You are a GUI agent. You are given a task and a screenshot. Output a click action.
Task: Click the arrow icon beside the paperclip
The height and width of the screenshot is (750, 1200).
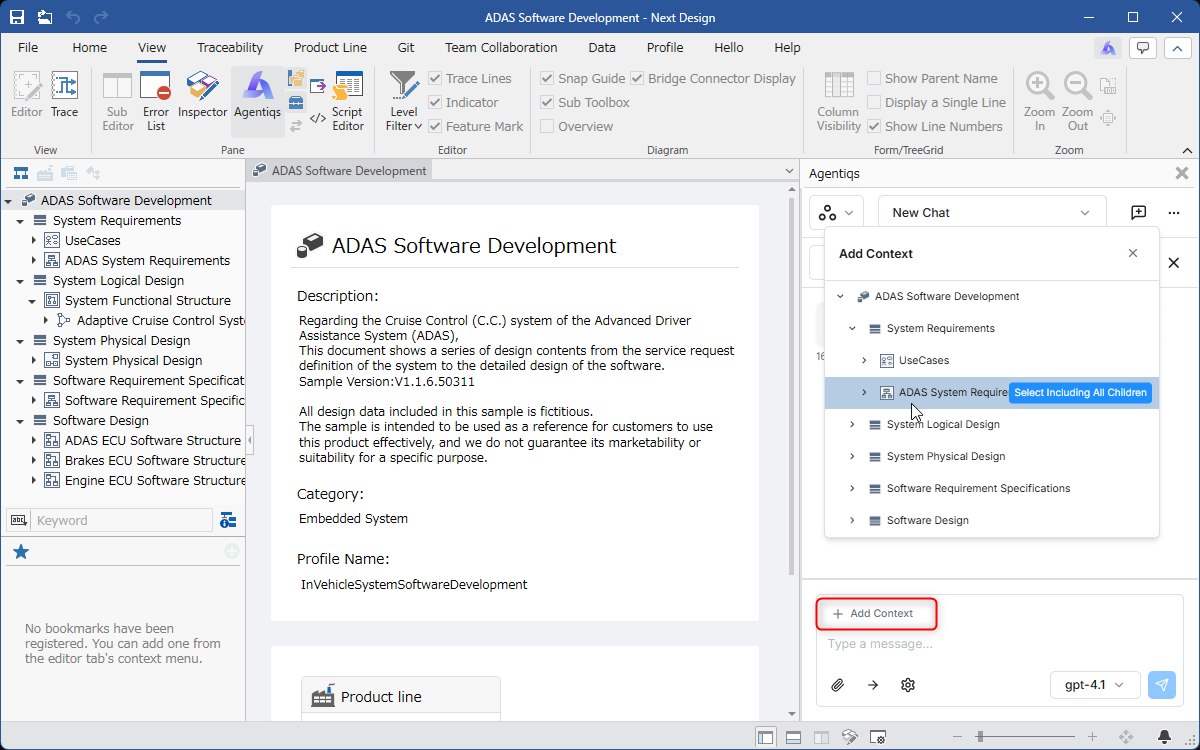[873, 685]
